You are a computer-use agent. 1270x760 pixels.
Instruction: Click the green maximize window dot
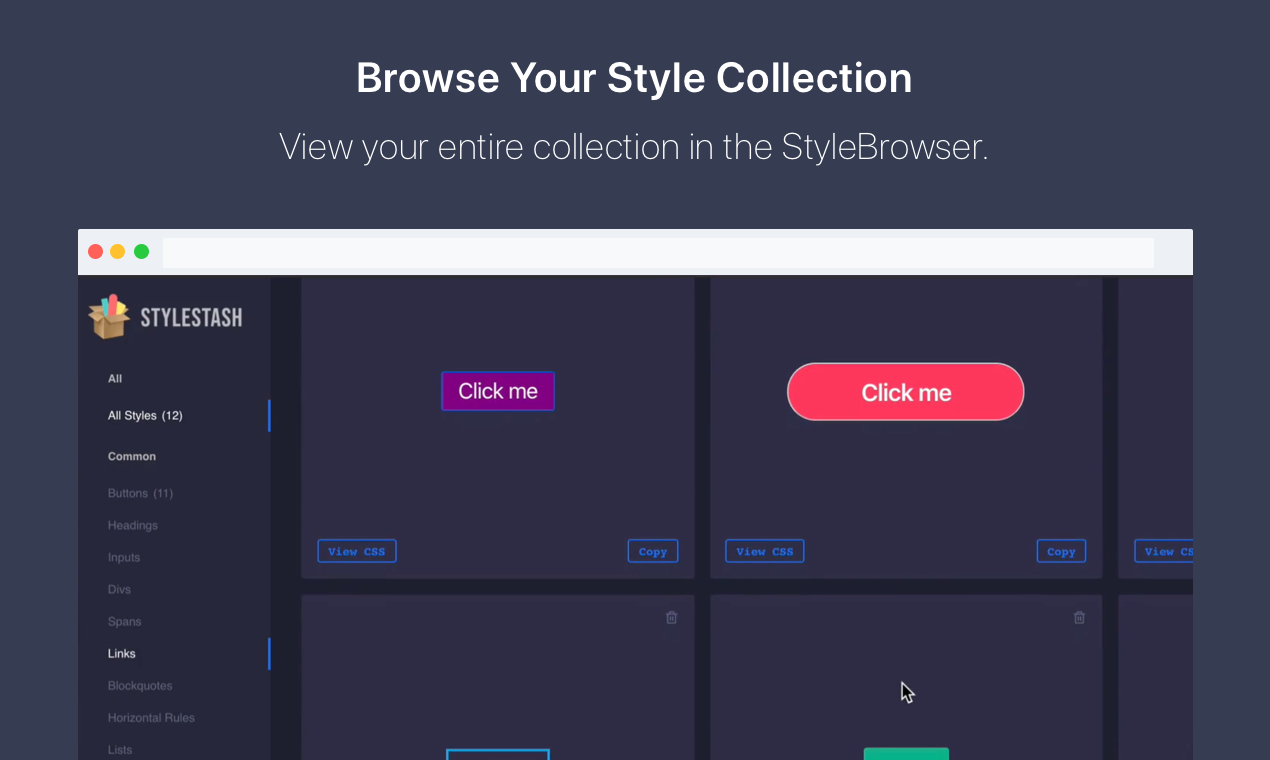[141, 251]
